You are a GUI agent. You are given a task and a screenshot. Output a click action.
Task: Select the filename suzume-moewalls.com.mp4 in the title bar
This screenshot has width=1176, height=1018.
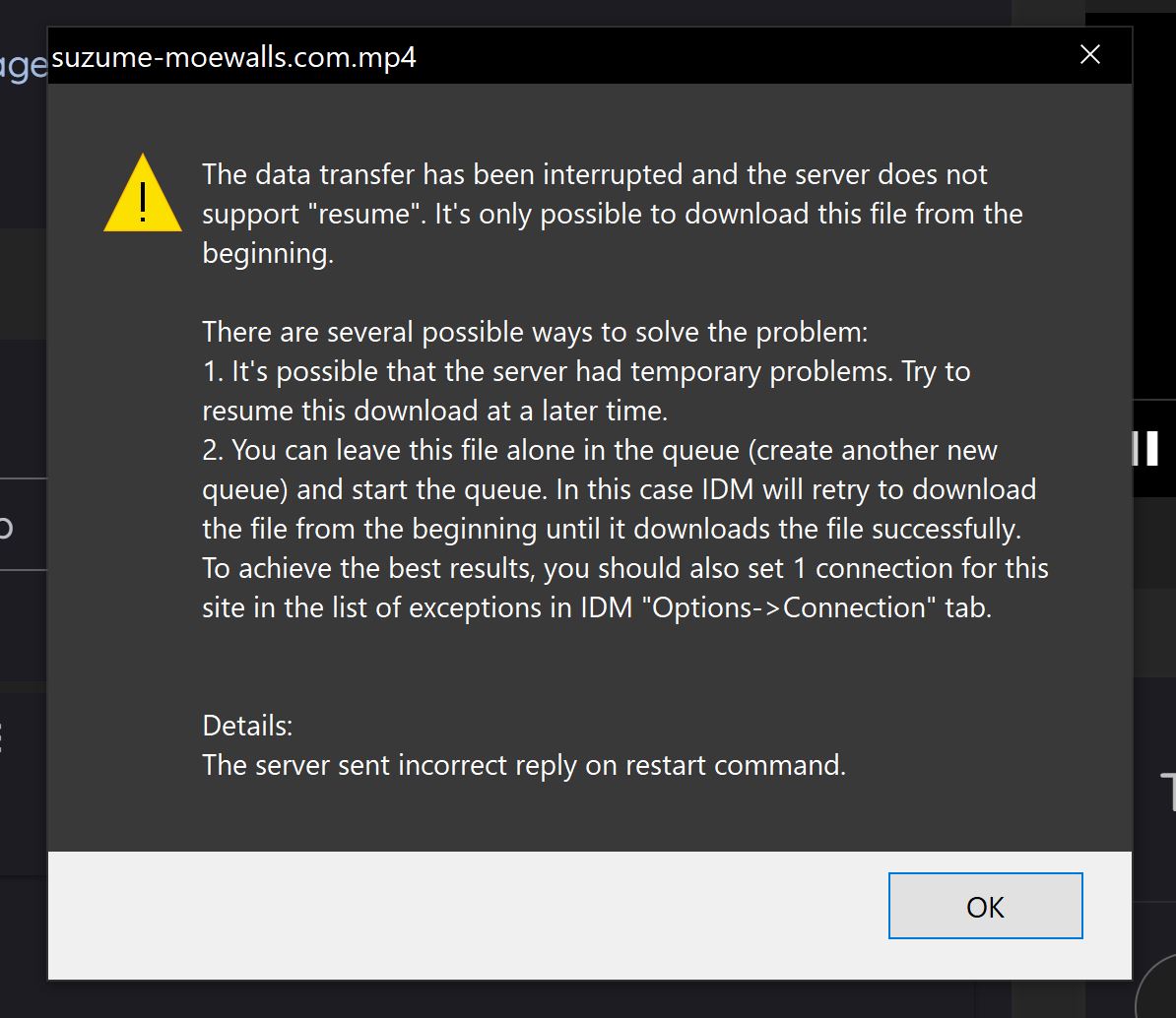click(235, 57)
